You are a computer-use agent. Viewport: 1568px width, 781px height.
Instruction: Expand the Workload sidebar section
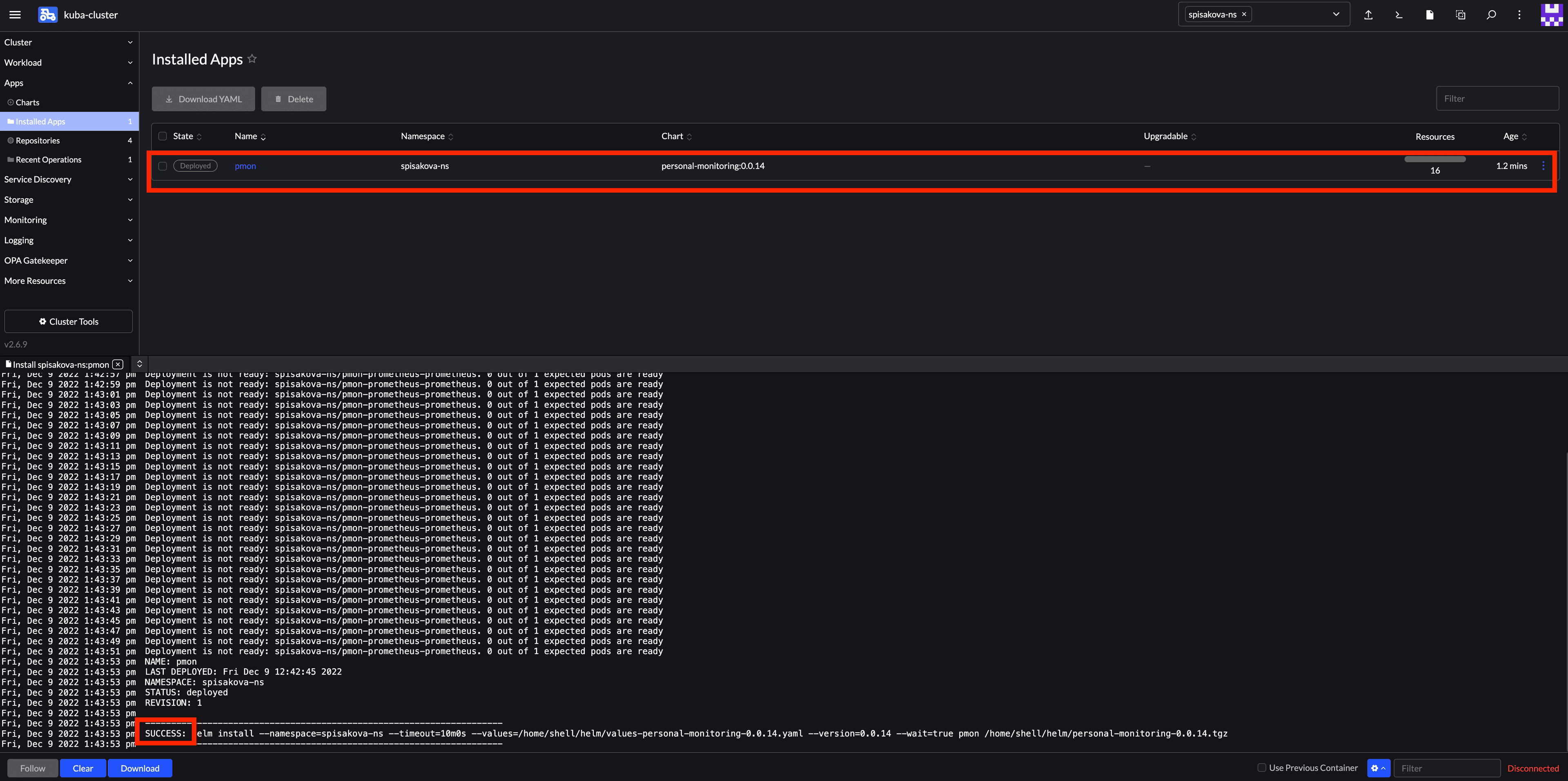pos(68,63)
